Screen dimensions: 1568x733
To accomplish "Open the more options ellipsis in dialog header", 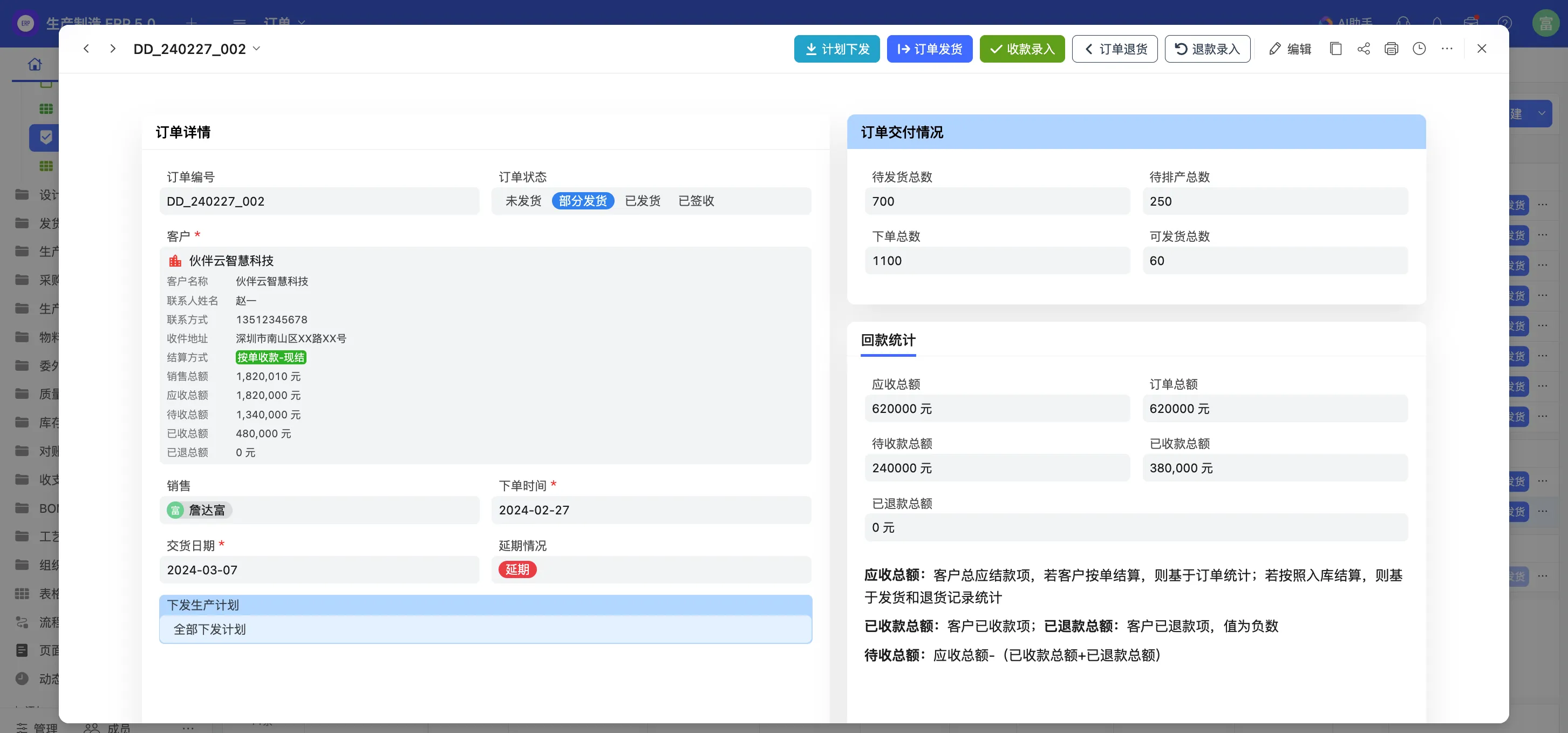I will 1447,49.
